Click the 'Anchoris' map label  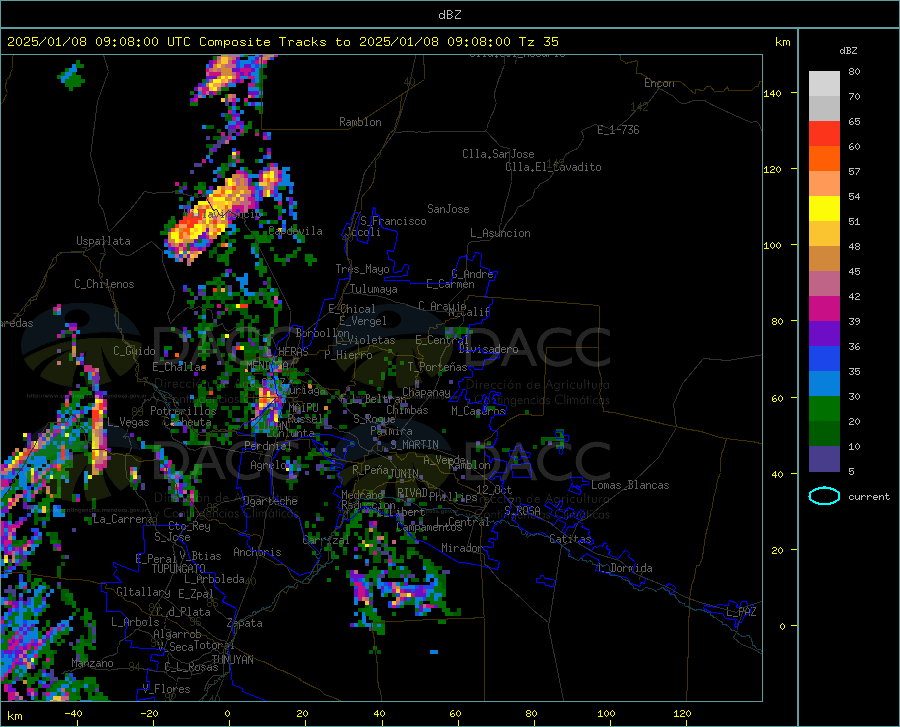pos(257,552)
